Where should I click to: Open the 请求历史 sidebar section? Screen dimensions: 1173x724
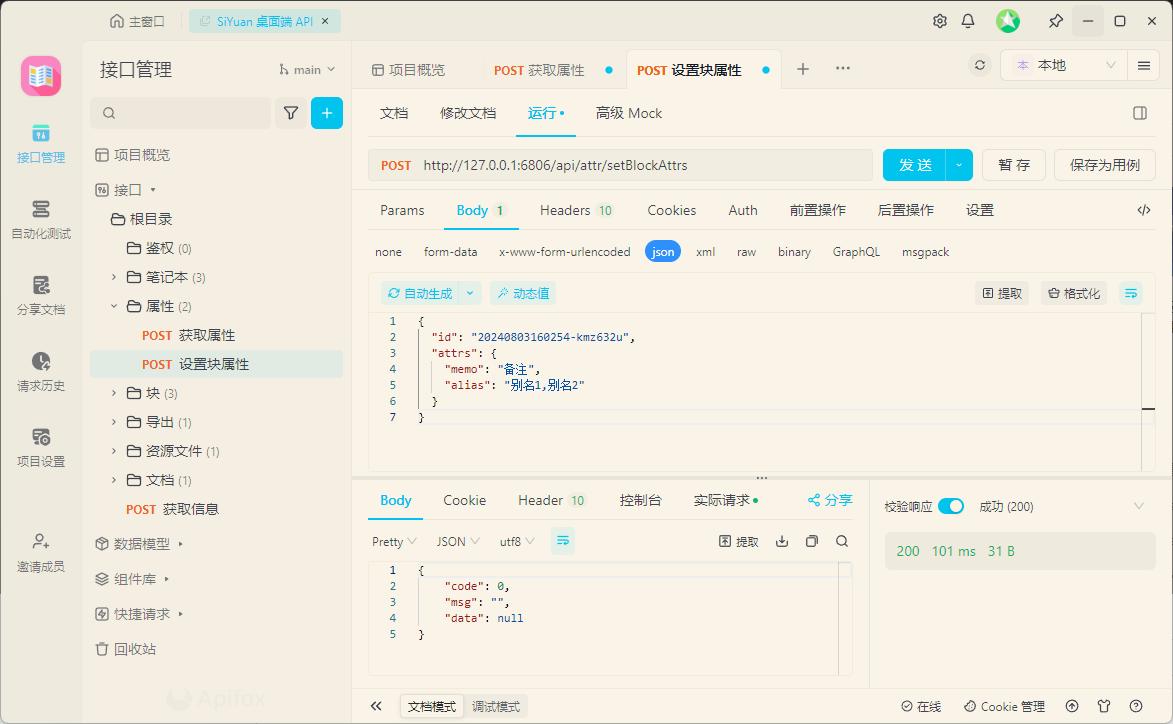[40, 372]
